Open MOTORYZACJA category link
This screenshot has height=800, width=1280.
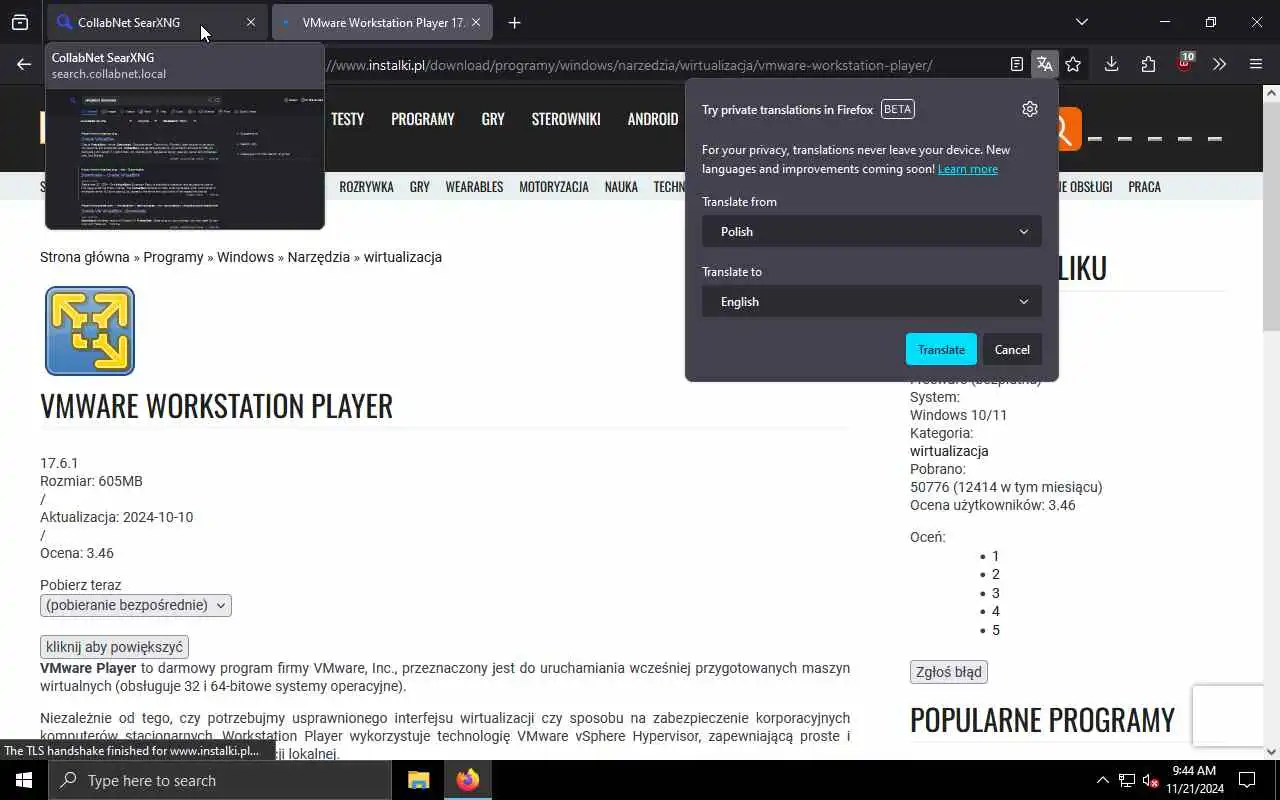[554, 187]
